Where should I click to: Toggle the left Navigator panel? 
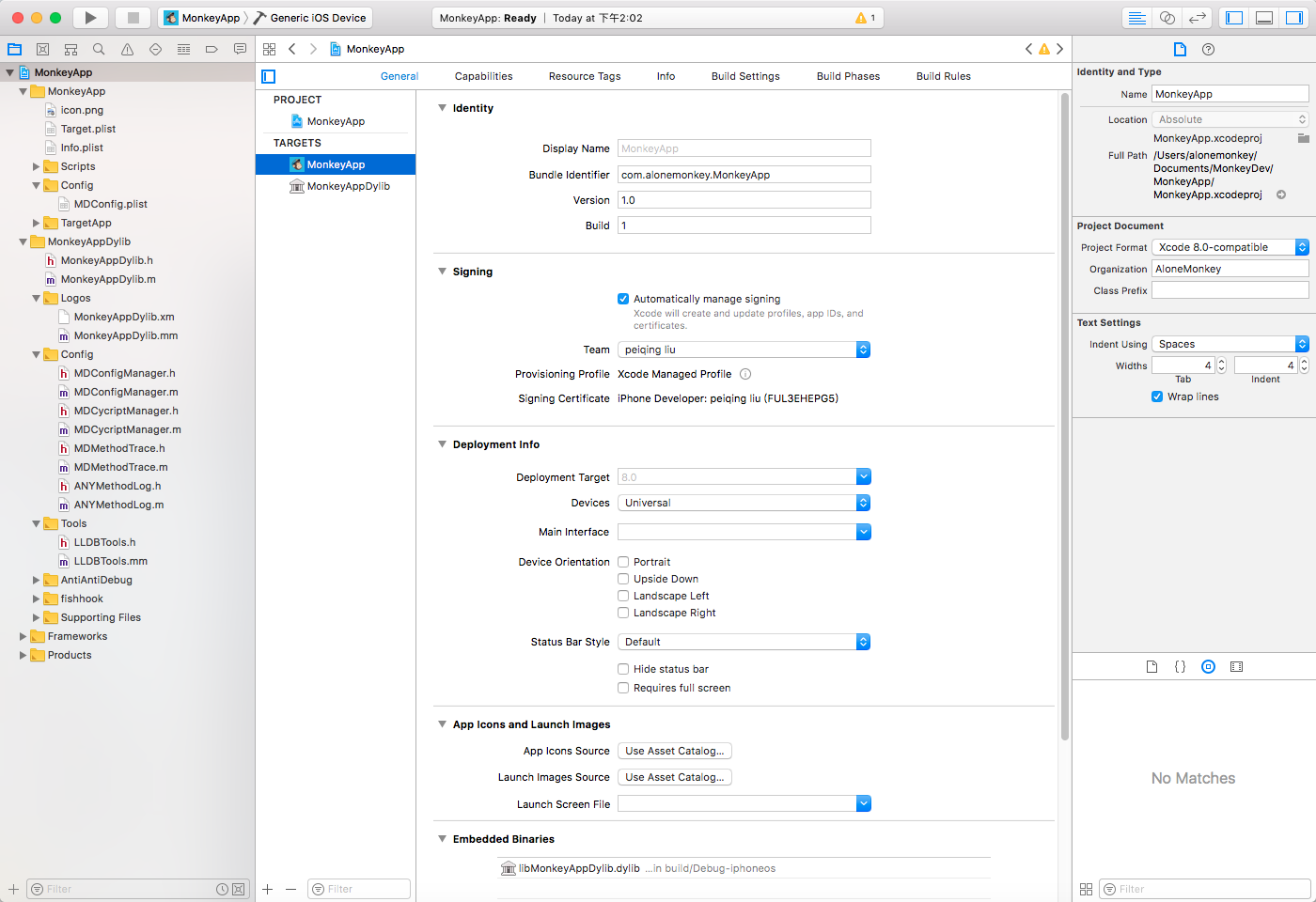click(x=1234, y=18)
